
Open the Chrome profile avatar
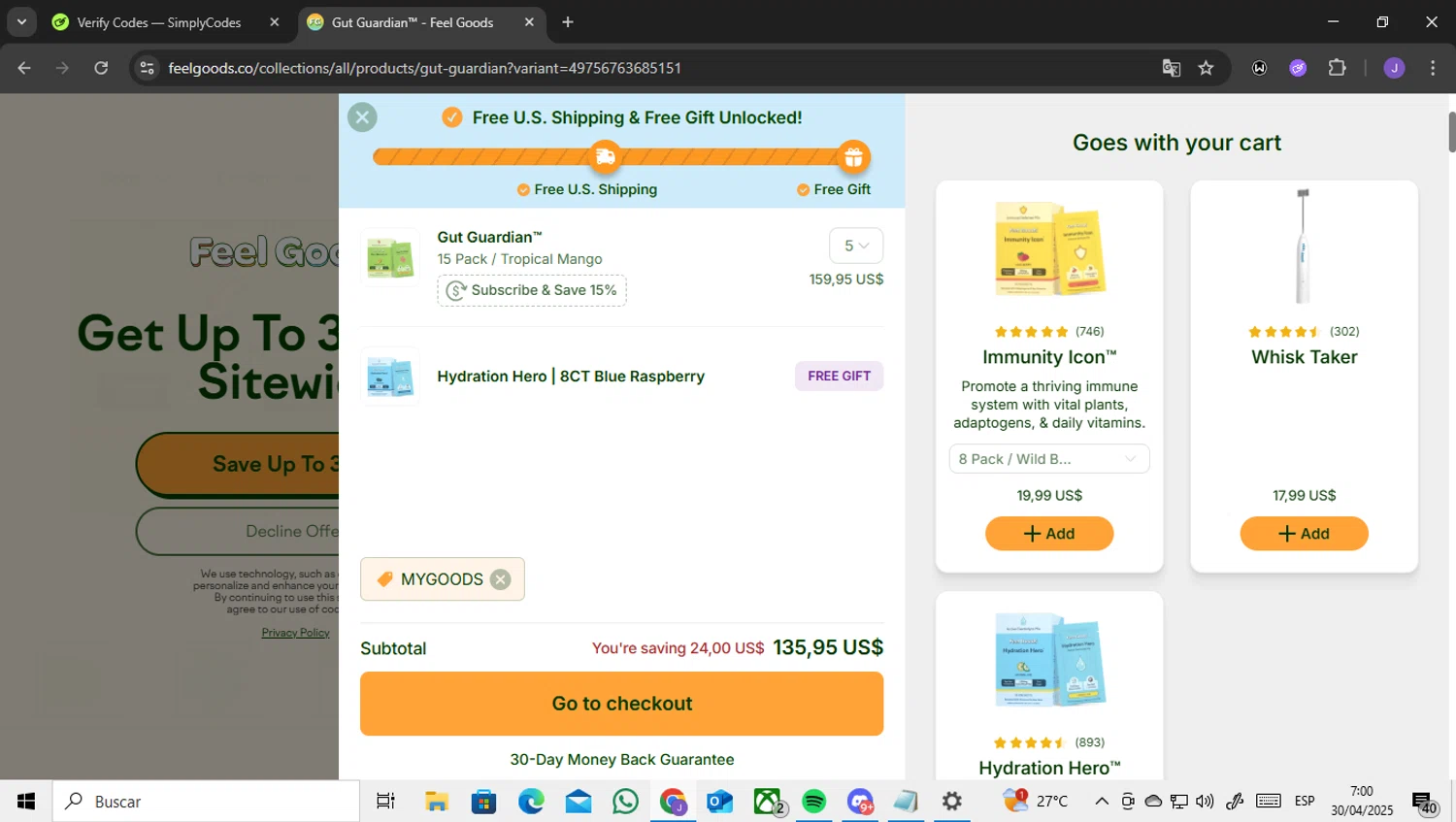pyautogui.click(x=1394, y=68)
